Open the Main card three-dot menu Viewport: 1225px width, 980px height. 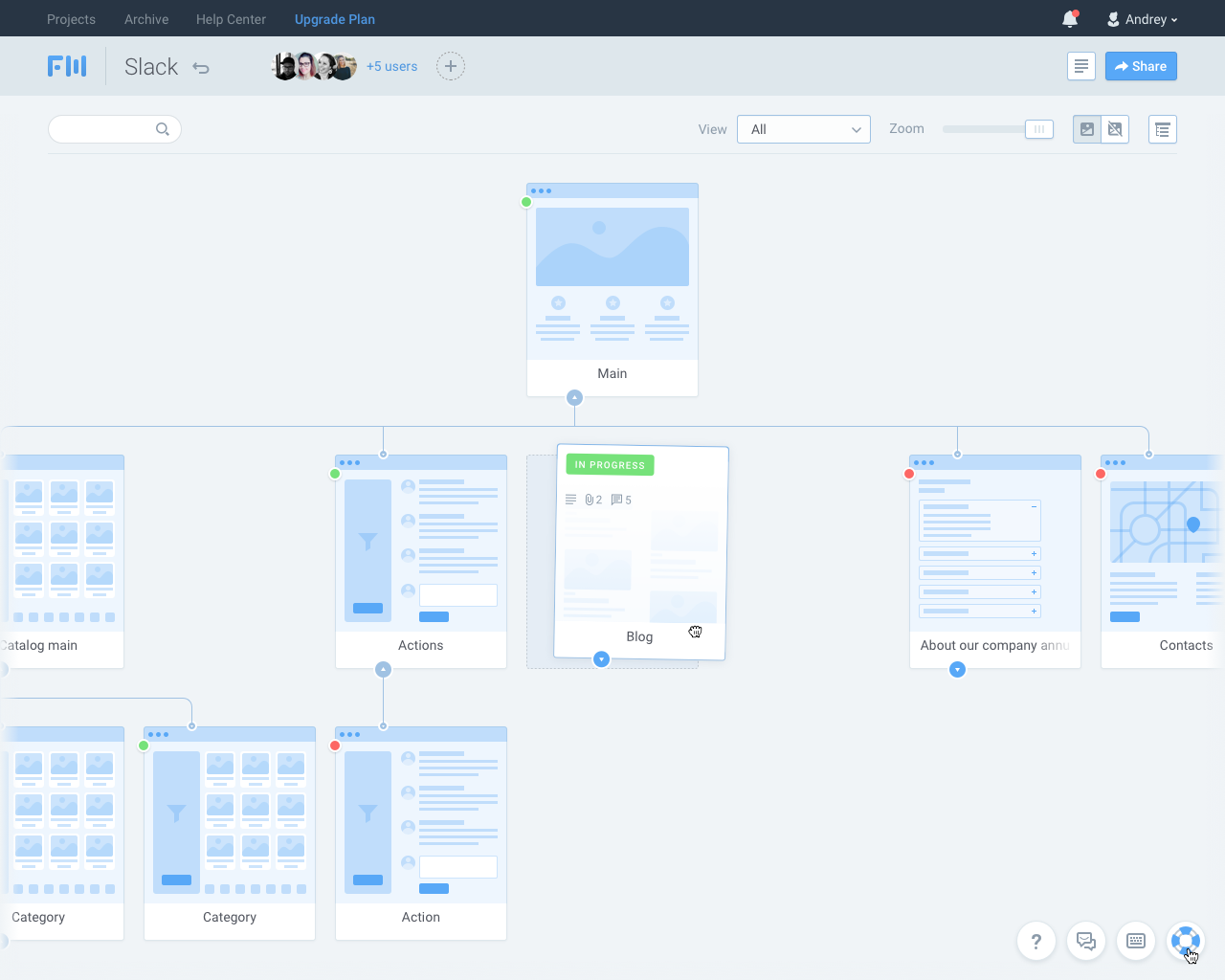pos(541,190)
